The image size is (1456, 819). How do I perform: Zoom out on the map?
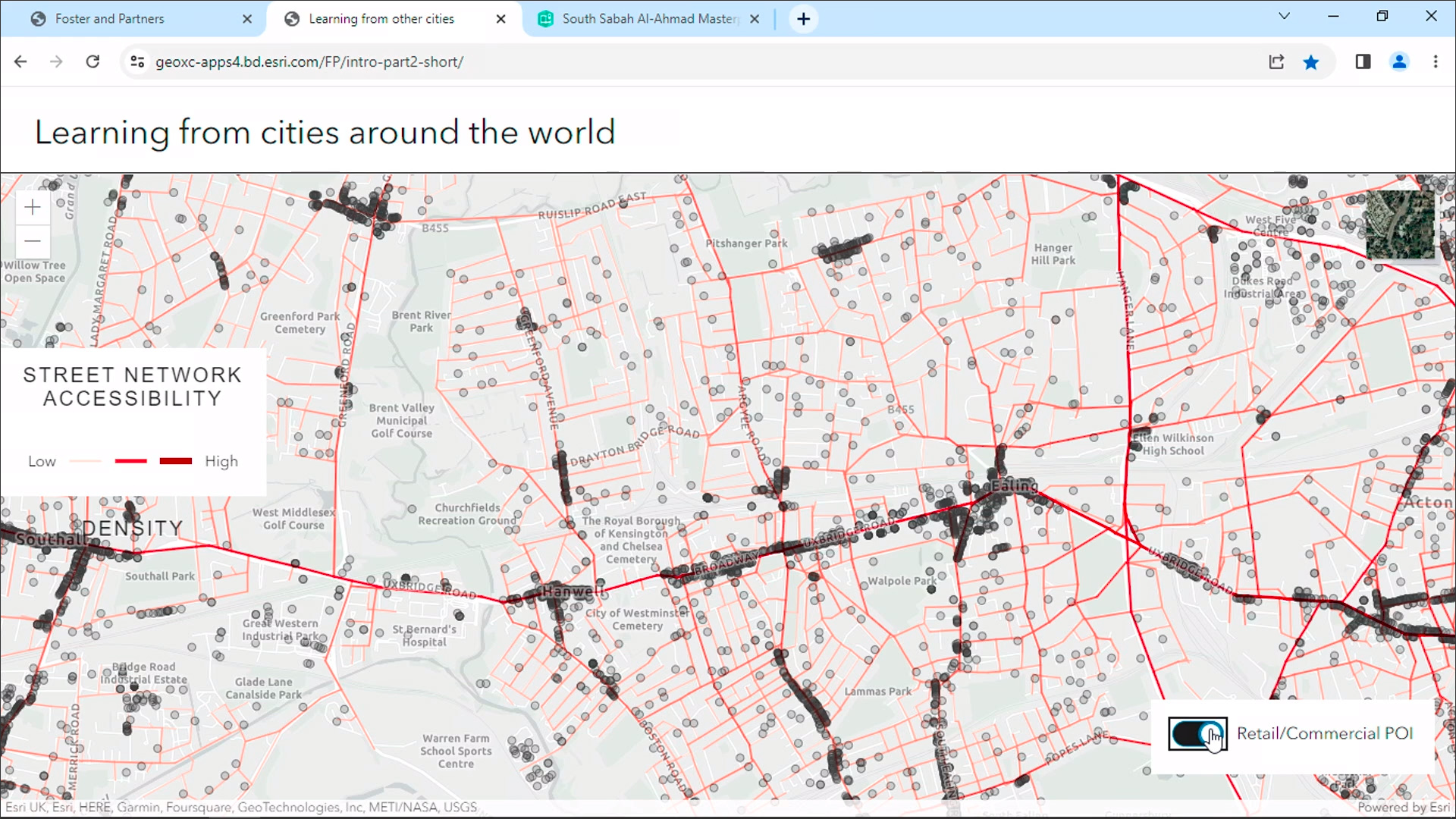click(33, 242)
